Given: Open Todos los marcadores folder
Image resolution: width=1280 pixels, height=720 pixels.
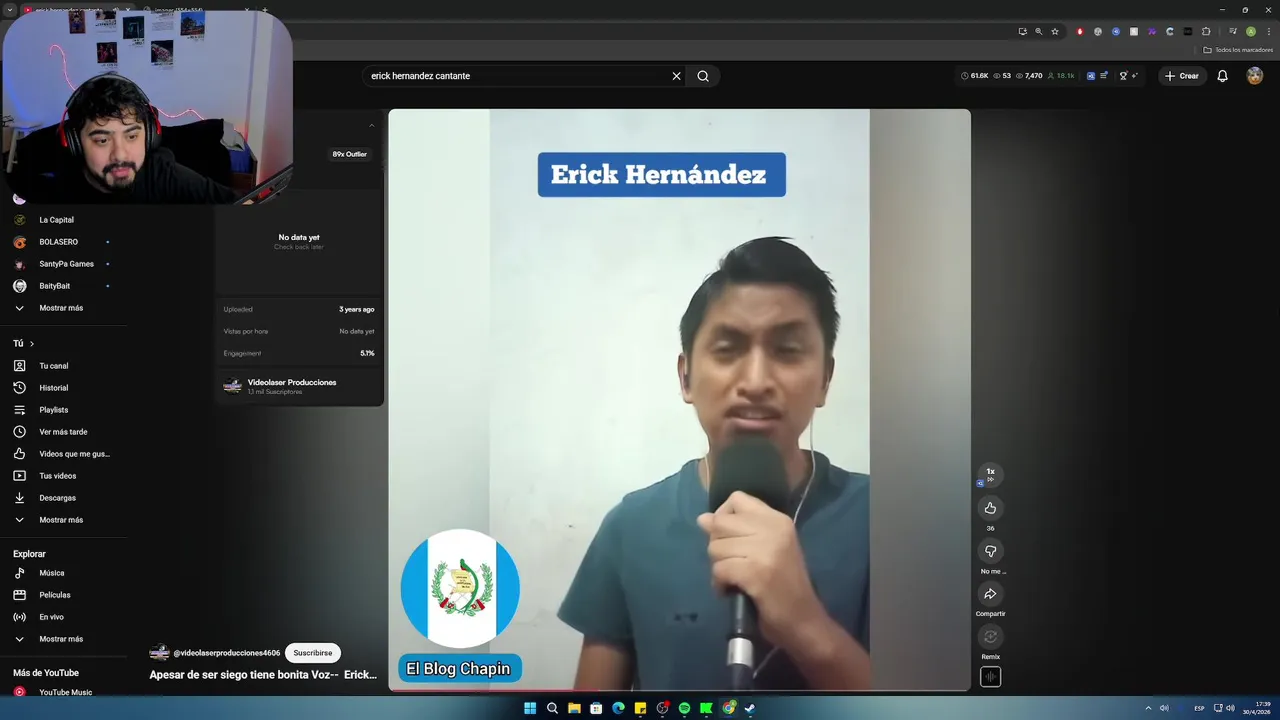Looking at the screenshot, I should 1239,50.
